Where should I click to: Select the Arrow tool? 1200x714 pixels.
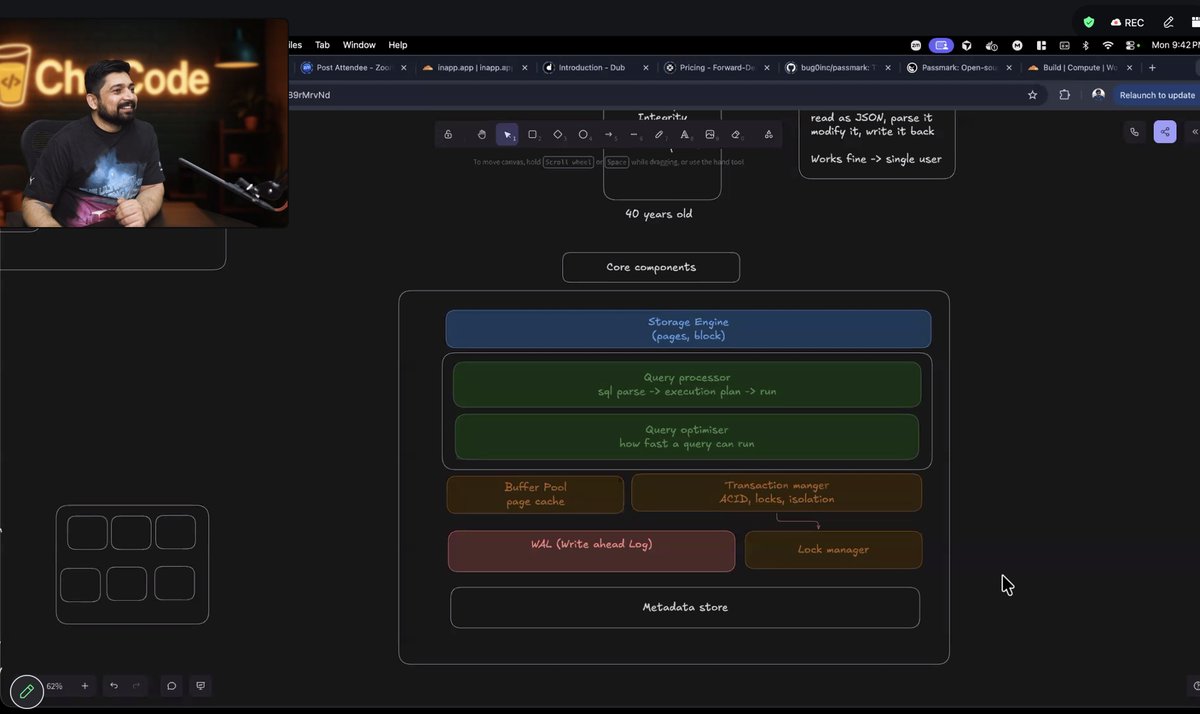click(x=609, y=134)
